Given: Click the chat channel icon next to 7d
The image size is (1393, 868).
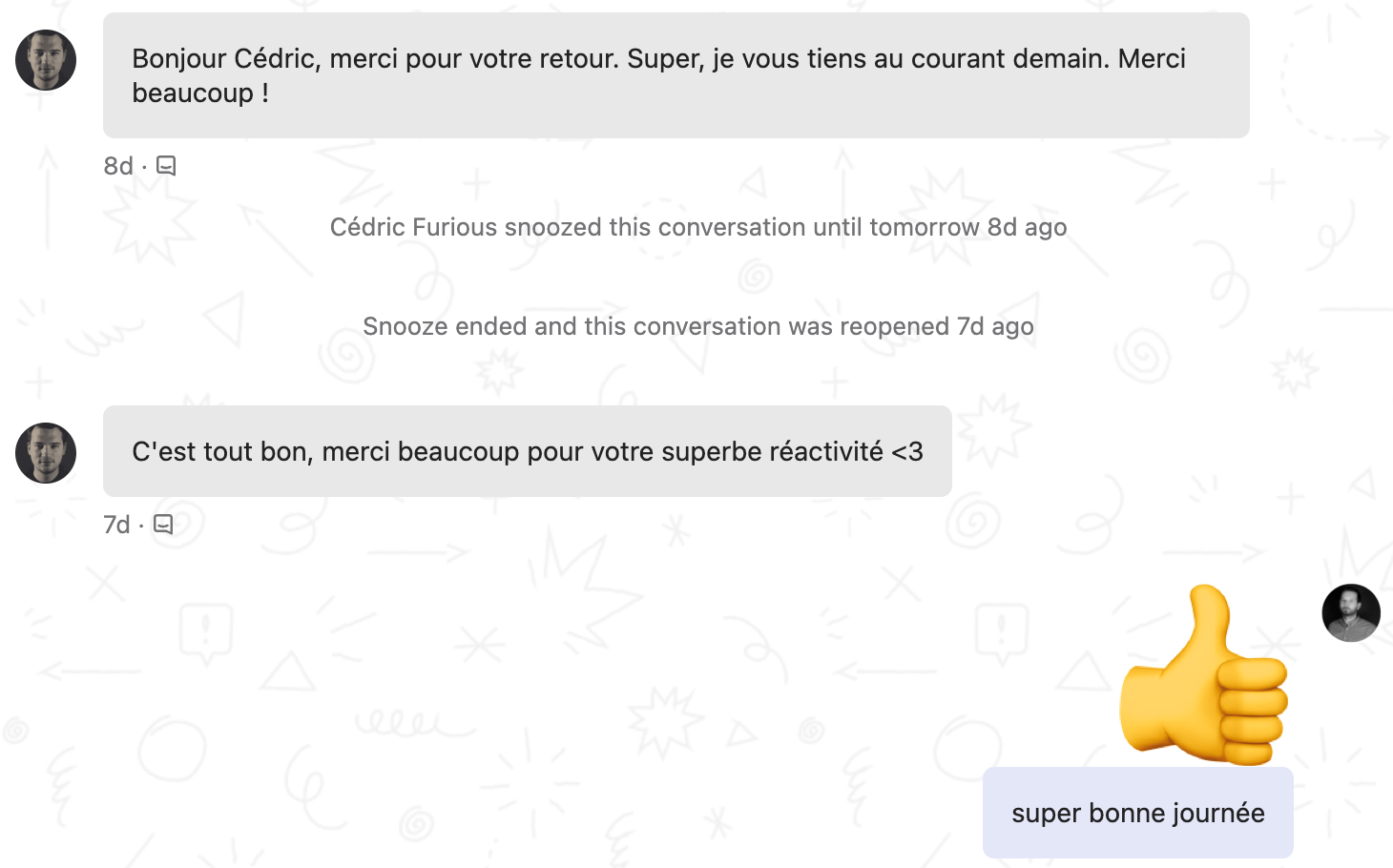Looking at the screenshot, I should 163,525.
